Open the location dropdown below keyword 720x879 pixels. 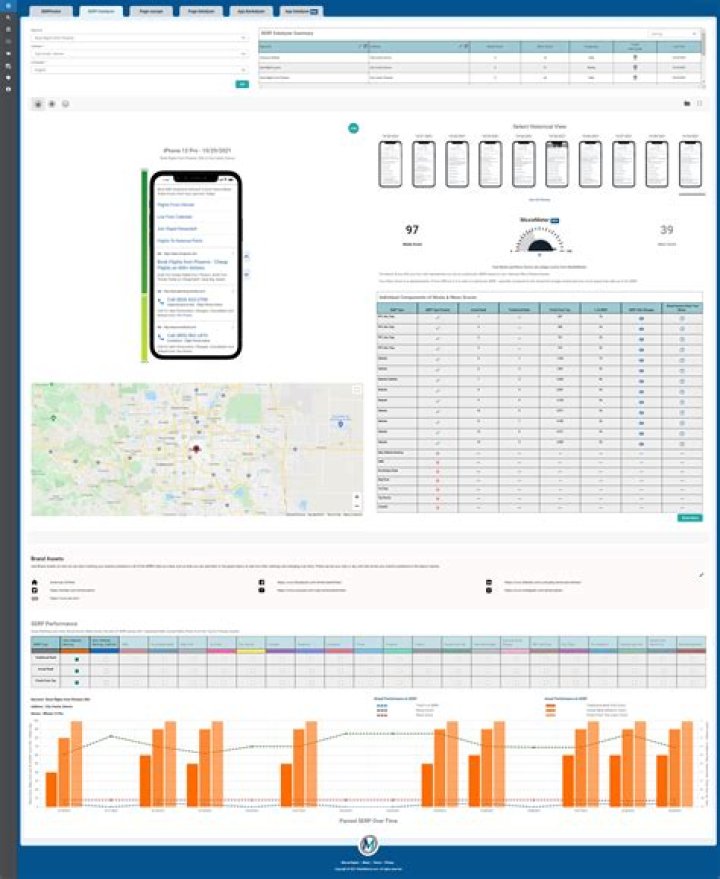pos(138,54)
